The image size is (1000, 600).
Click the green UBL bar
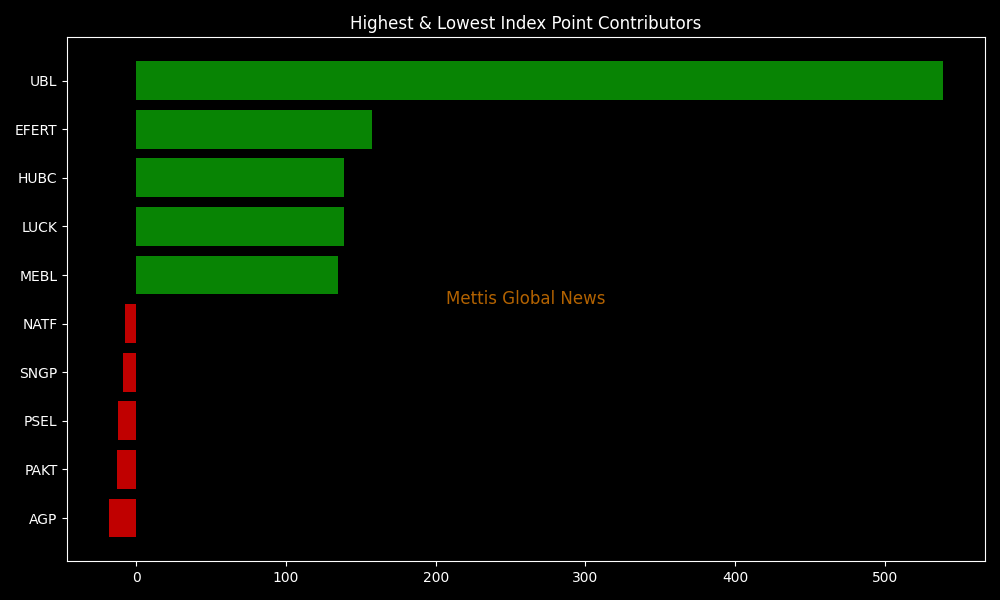539,80
